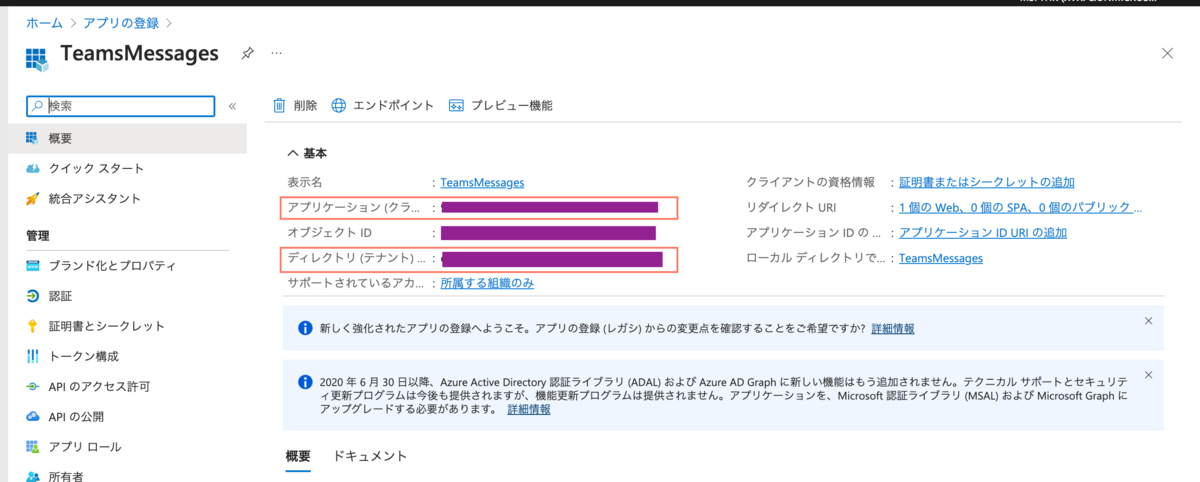This screenshot has width=1200, height=482.
Task: Click the アプリ ロール grid icon
Action: pyautogui.click(x=32, y=446)
